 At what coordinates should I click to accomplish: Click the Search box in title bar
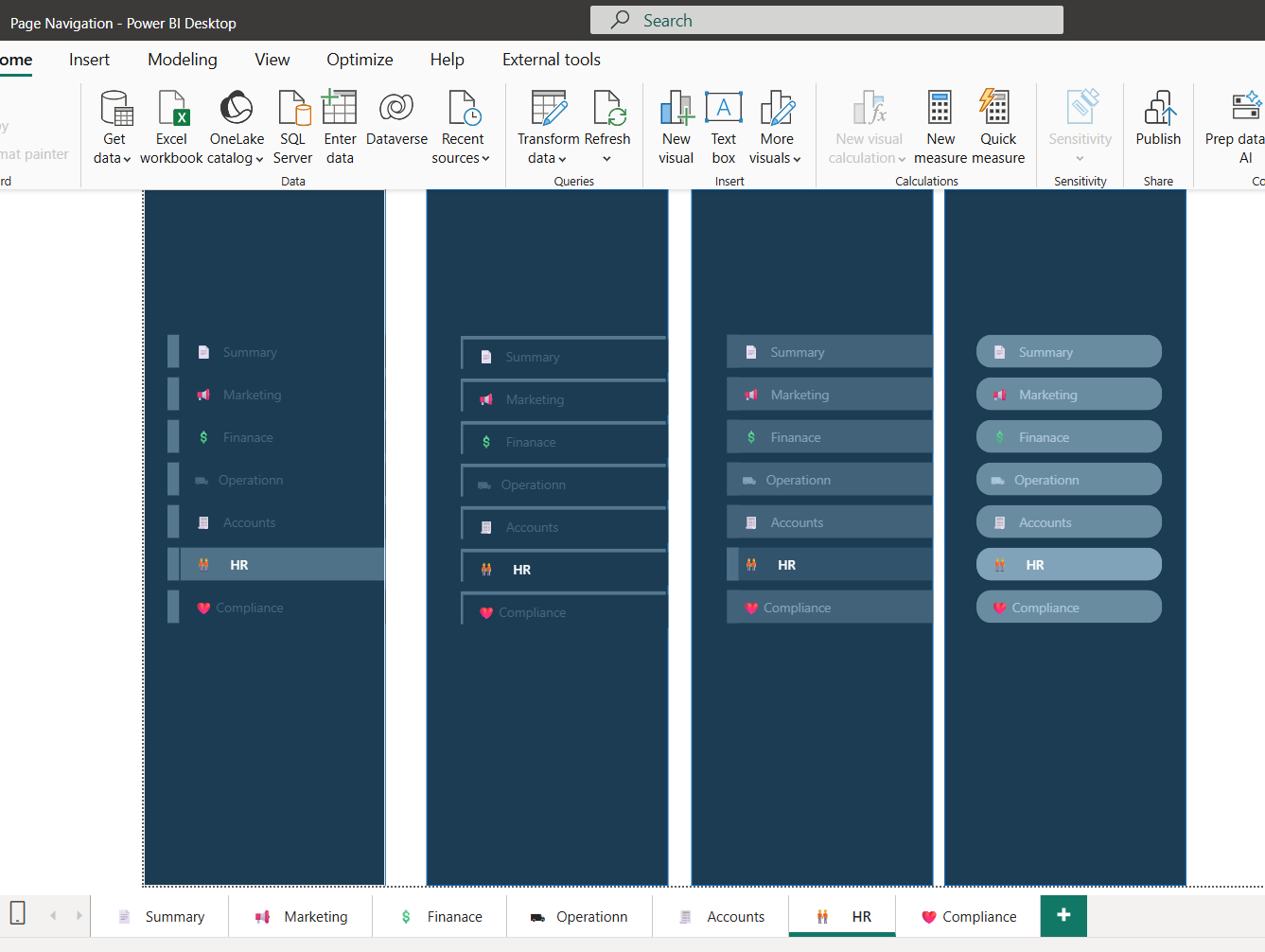(x=826, y=20)
